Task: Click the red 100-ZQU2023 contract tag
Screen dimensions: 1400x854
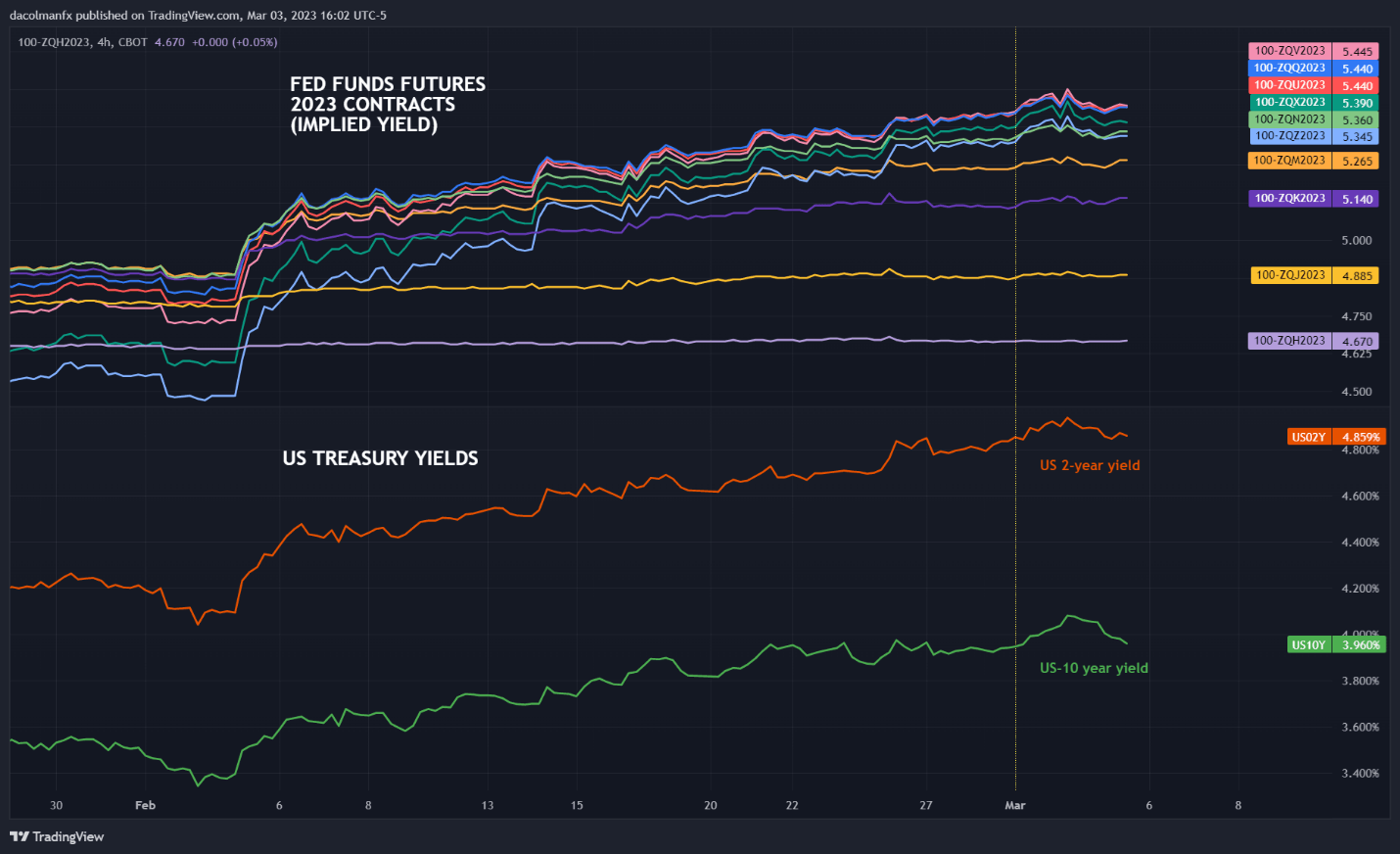Action: click(1289, 85)
